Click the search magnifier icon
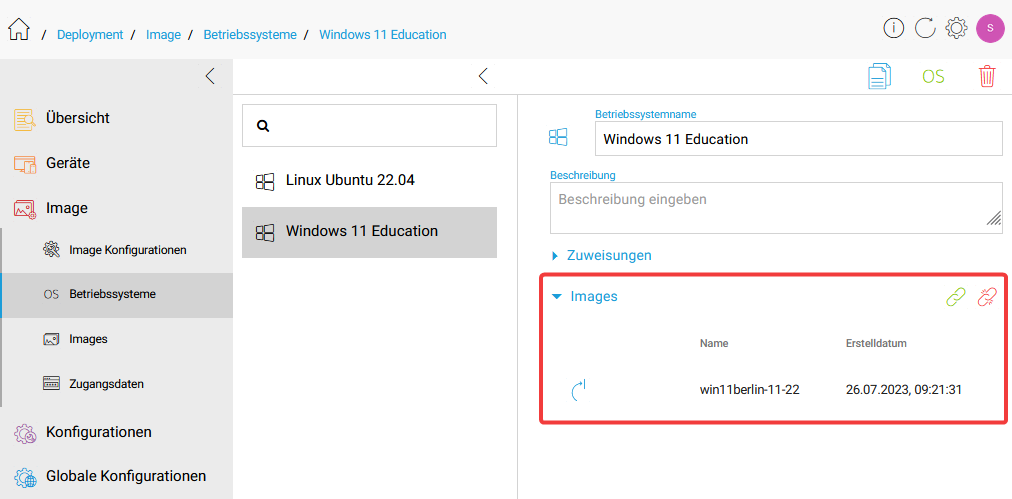The image size is (1012, 499). point(263,126)
